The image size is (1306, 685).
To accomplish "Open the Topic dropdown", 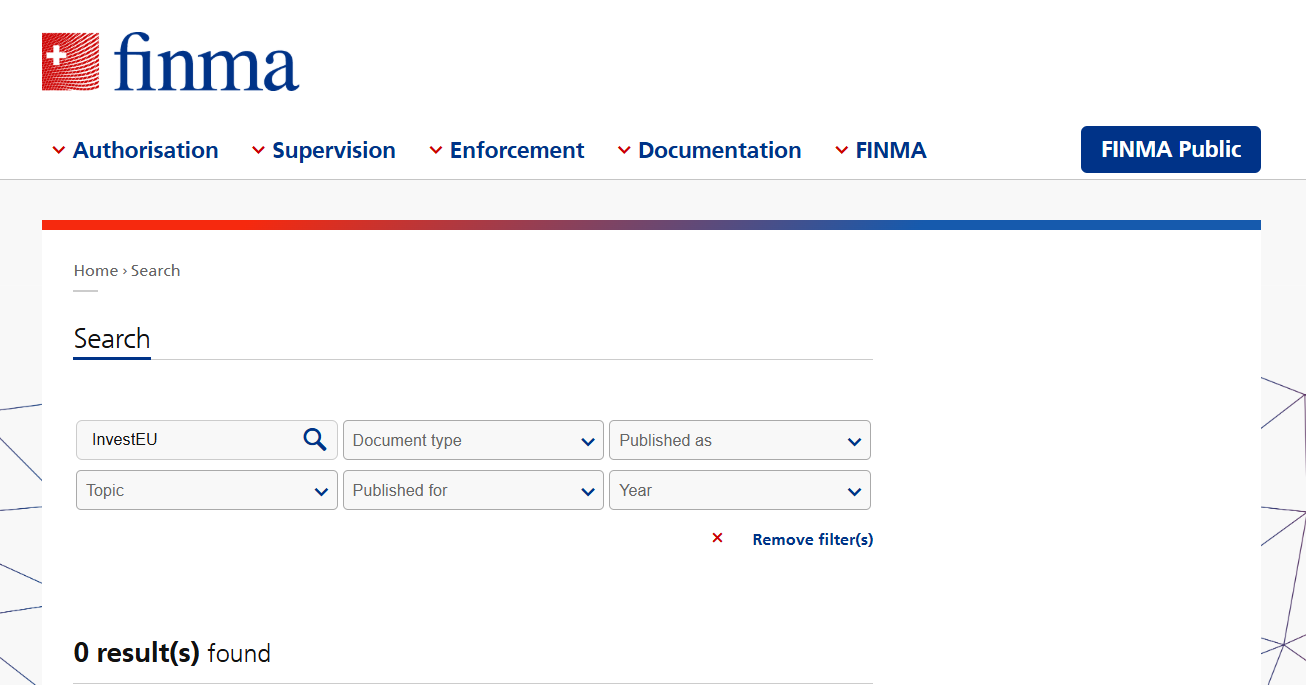I will click(x=206, y=490).
